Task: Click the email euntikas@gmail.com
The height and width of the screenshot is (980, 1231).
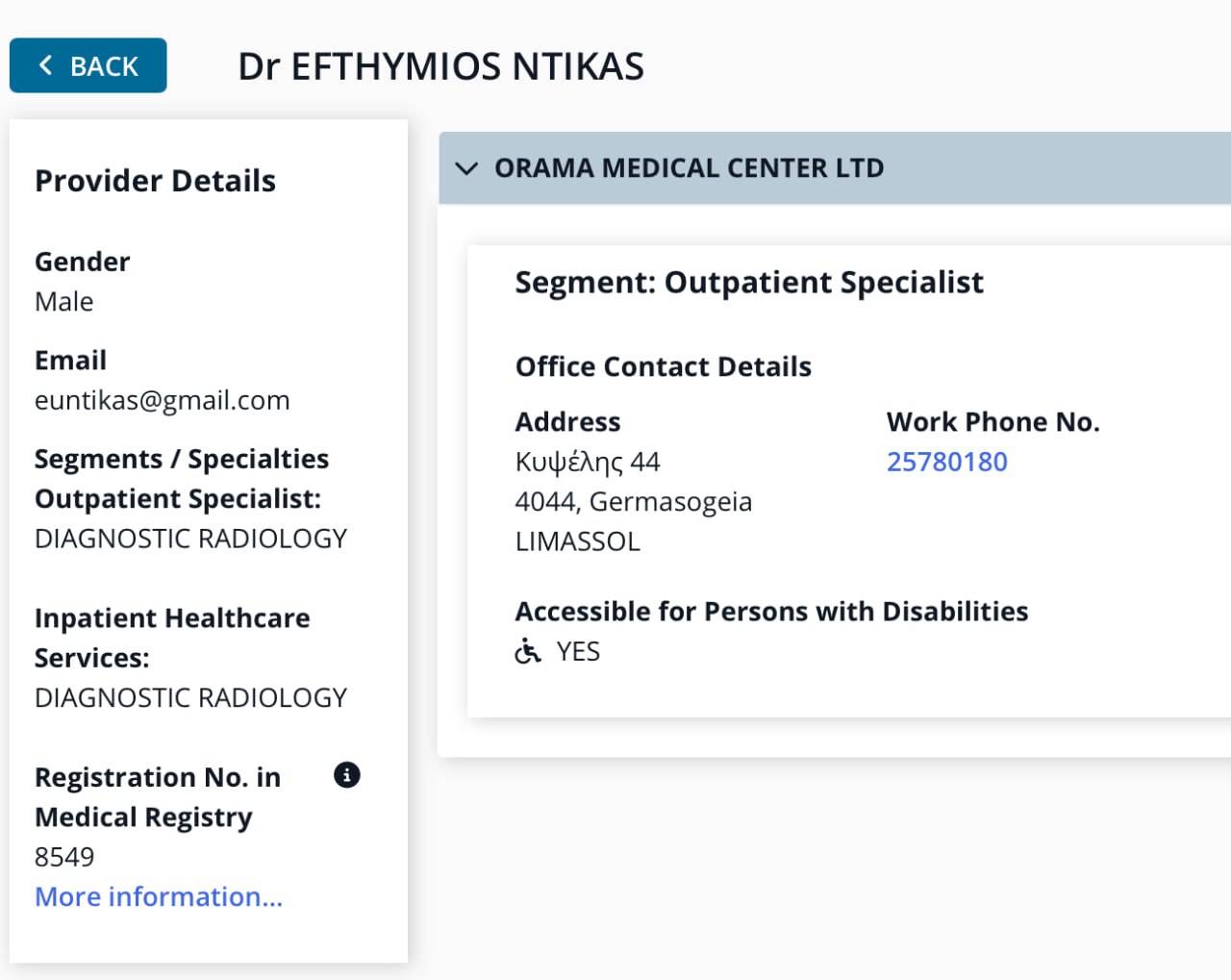Action: (x=162, y=400)
